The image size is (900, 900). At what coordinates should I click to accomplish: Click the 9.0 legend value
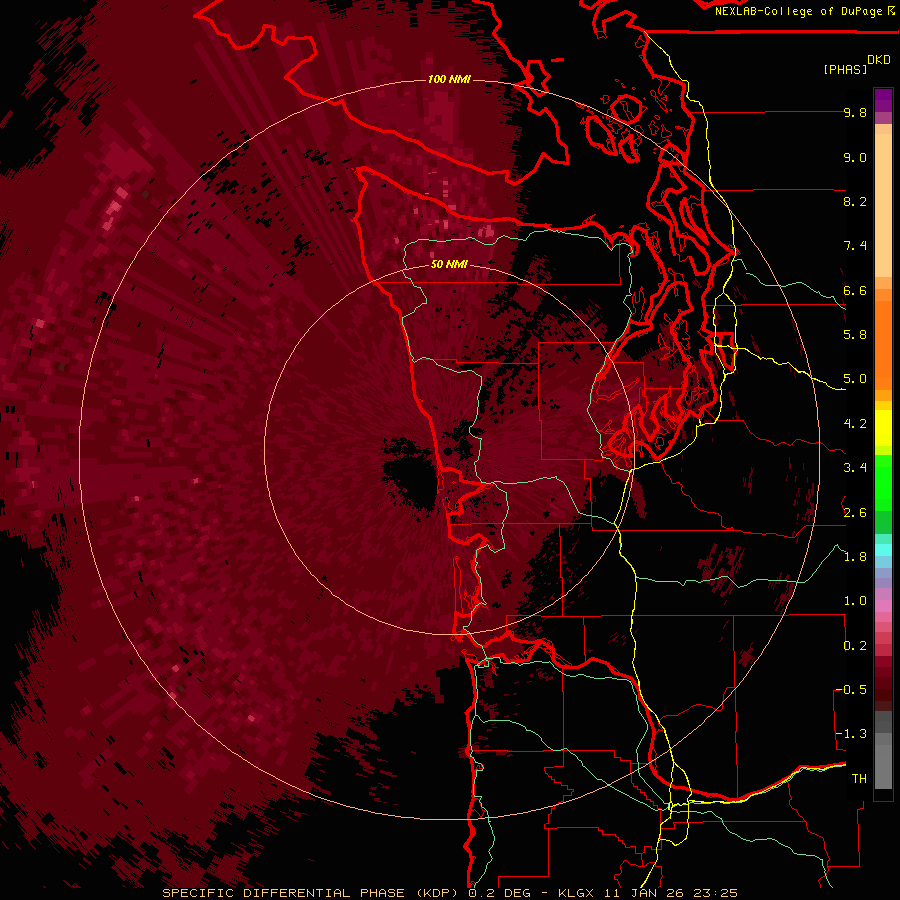click(x=855, y=157)
